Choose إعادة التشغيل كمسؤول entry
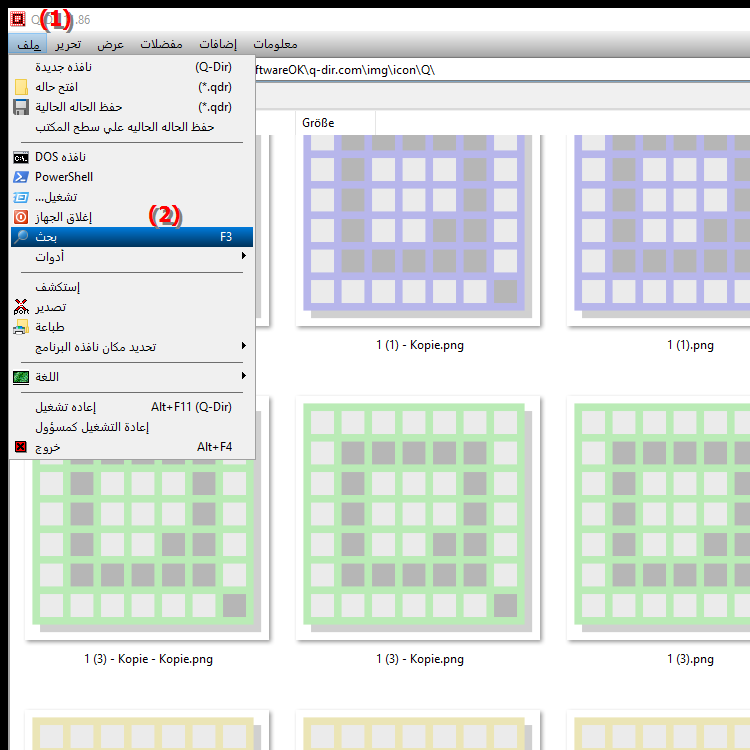 click(x=132, y=427)
